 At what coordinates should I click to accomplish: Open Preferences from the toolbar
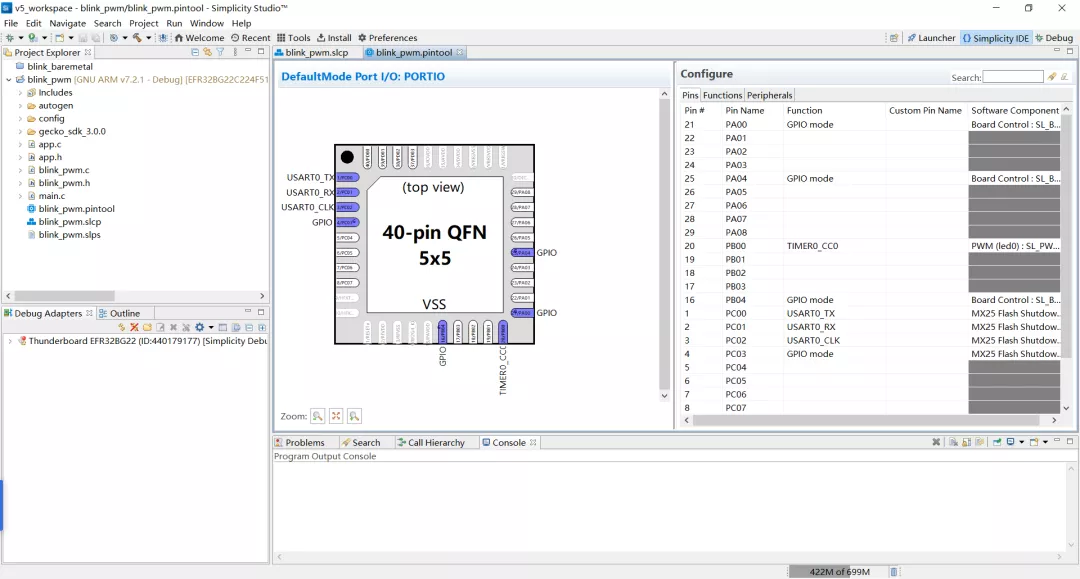click(x=387, y=38)
